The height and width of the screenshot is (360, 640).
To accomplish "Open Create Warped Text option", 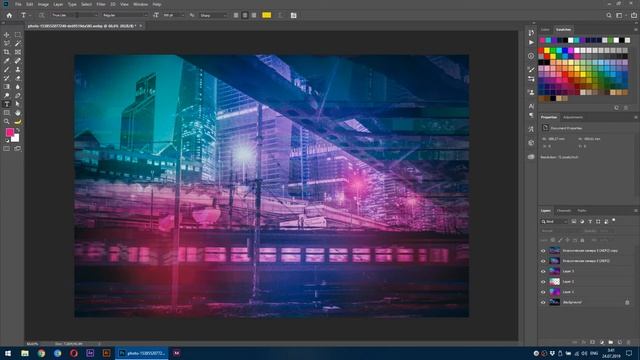I will [280, 15].
